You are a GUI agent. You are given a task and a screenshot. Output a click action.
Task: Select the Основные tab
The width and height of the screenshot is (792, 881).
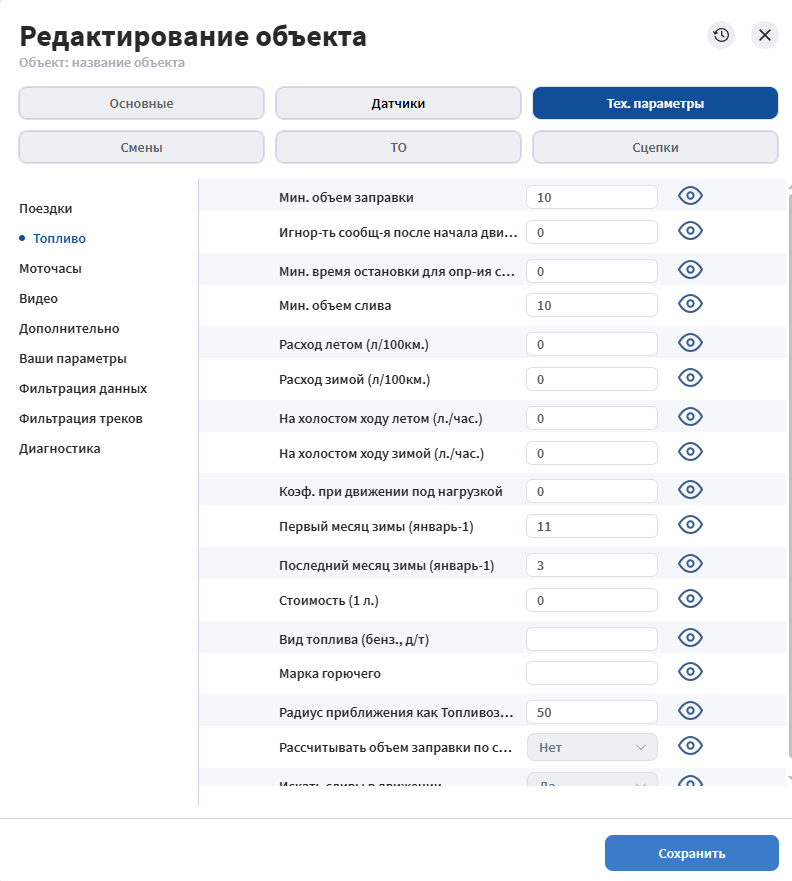[x=142, y=103]
